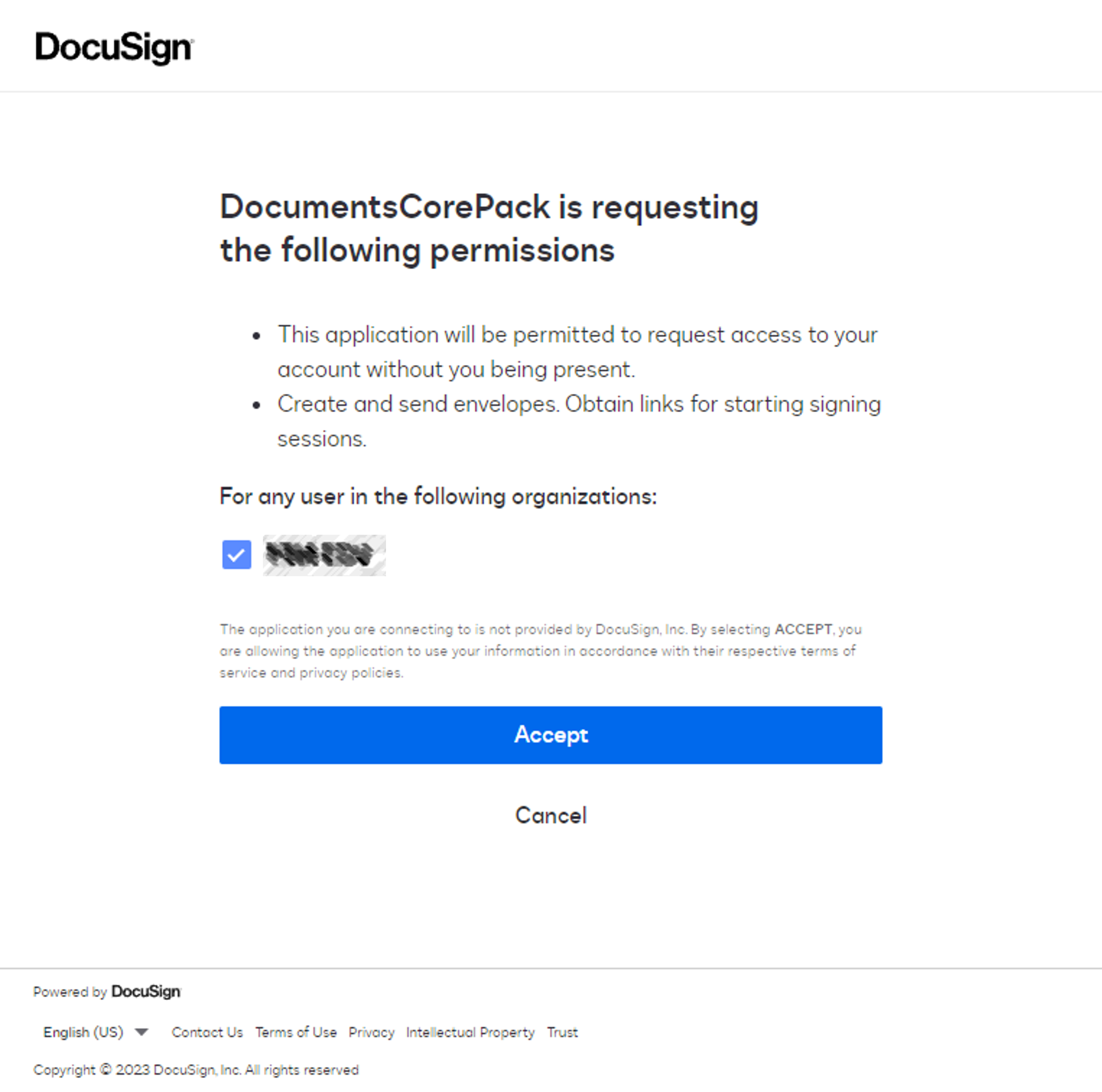Open the English (US) language dropdown
1102x1092 pixels.
96,1032
